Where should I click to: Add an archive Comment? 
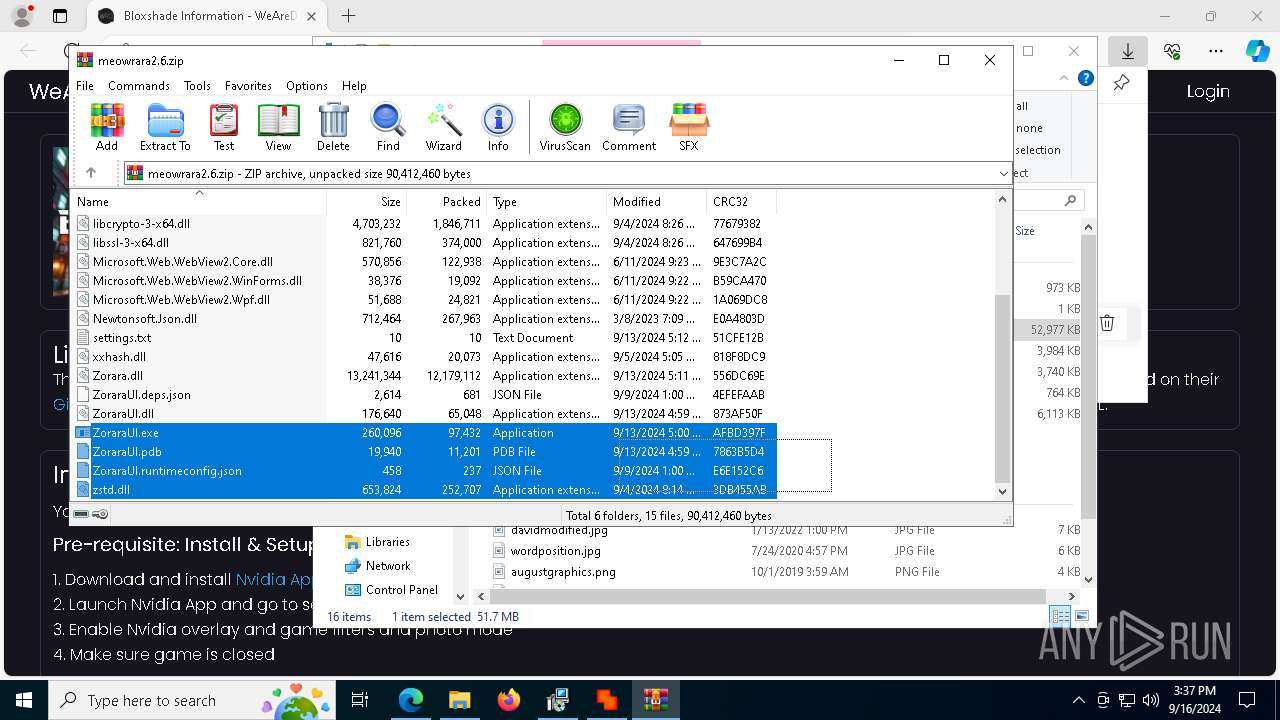tap(629, 127)
